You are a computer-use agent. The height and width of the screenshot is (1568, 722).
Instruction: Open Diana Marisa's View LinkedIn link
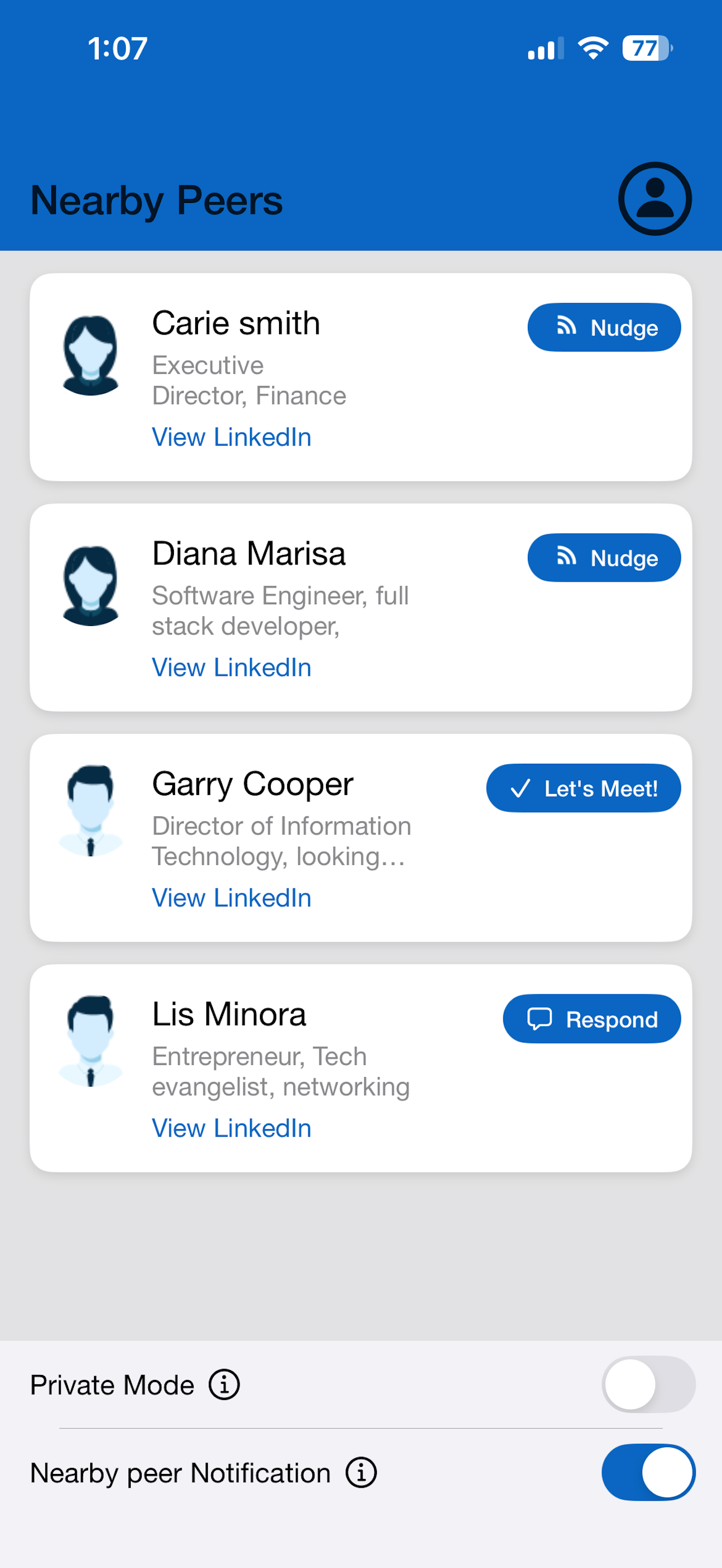click(231, 668)
